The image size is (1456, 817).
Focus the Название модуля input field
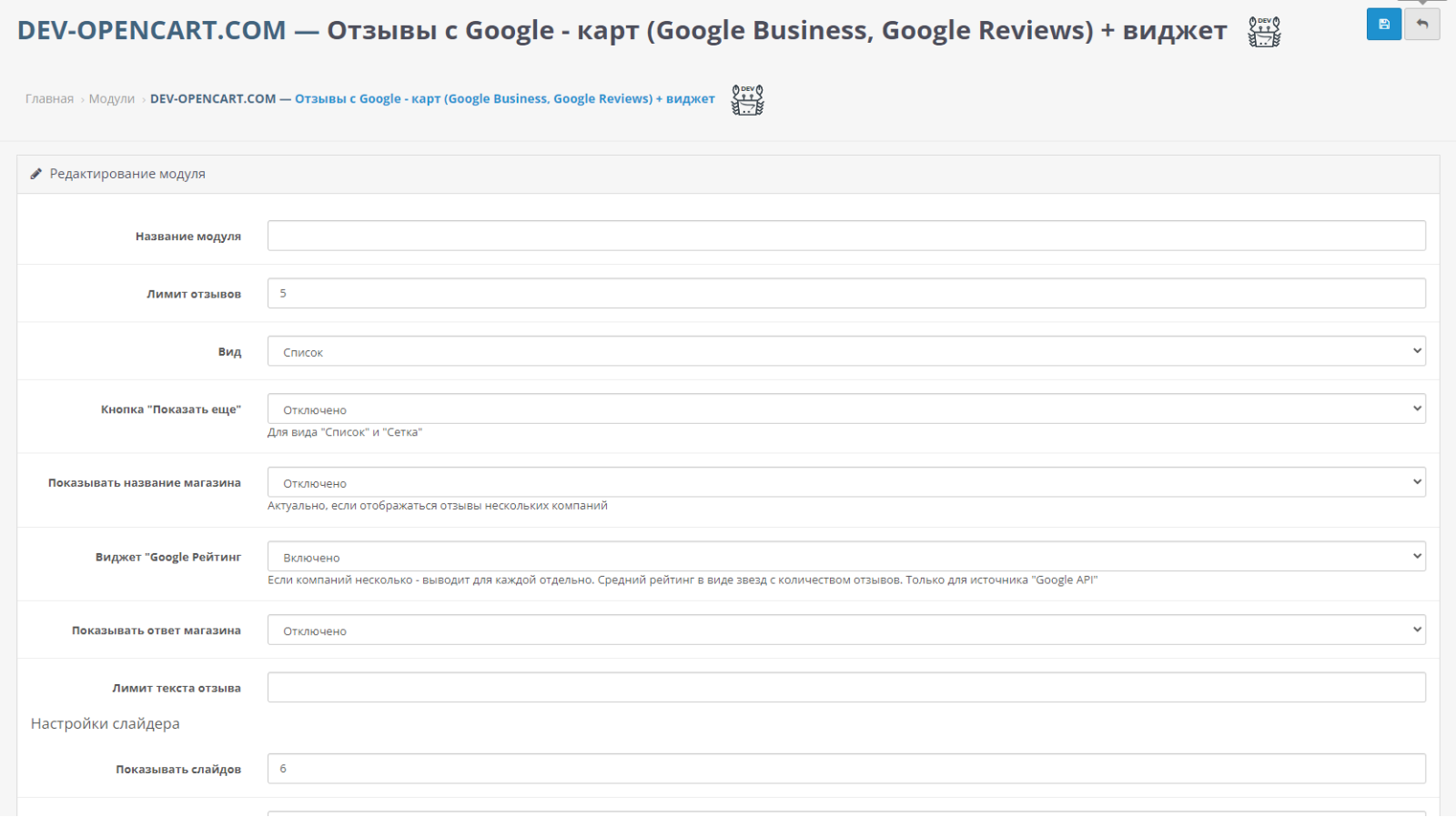[846, 236]
